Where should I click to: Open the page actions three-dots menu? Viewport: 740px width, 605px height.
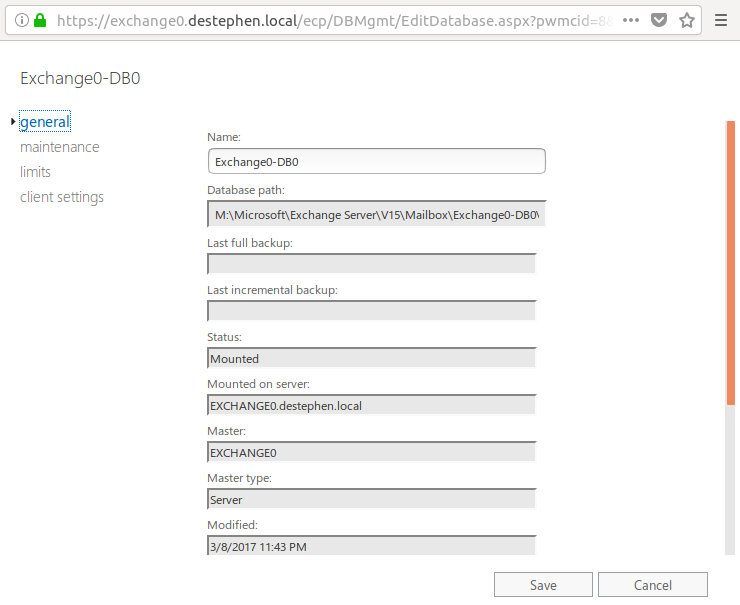coord(631,20)
